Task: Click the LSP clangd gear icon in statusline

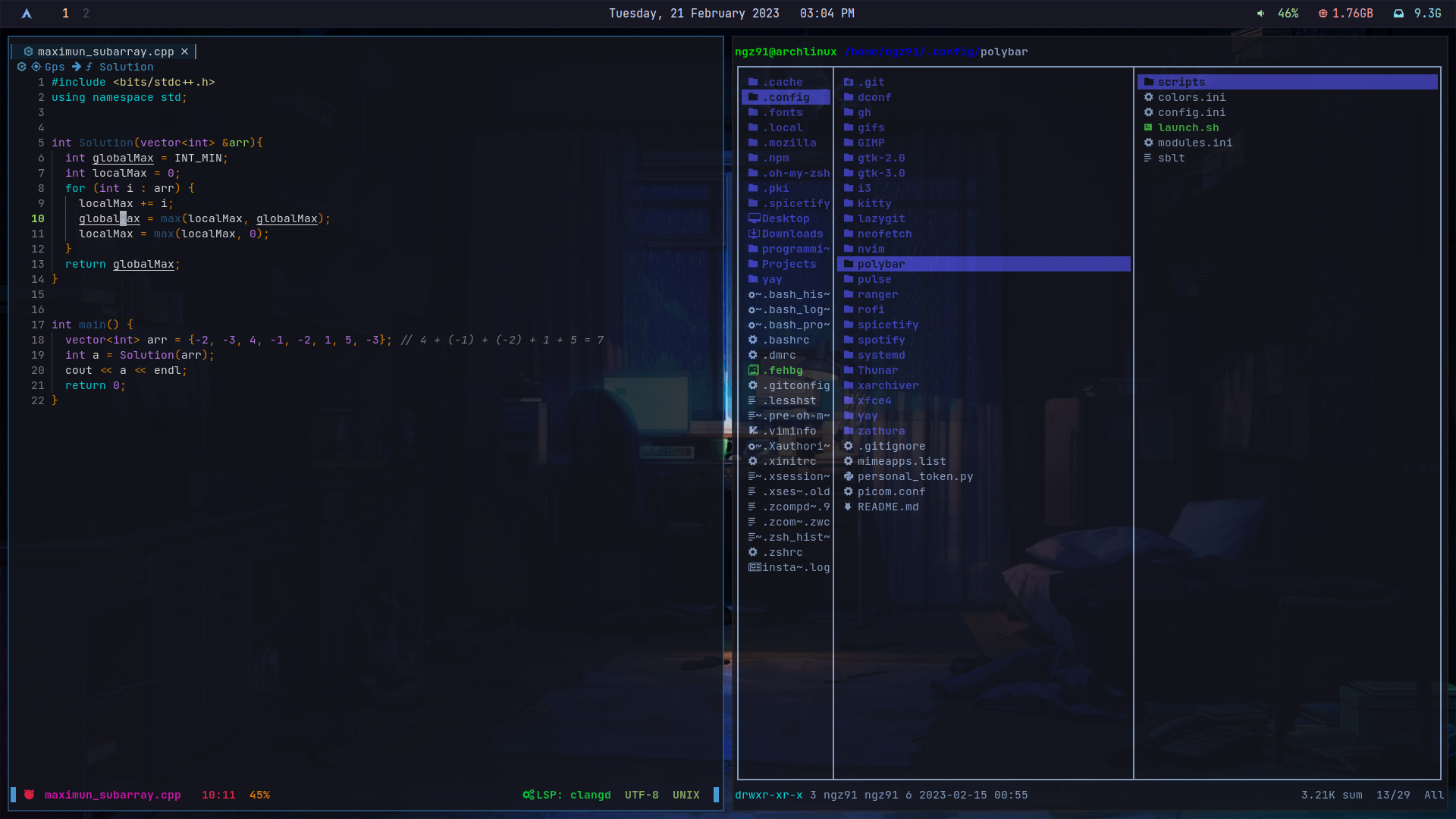Action: pyautogui.click(x=528, y=795)
